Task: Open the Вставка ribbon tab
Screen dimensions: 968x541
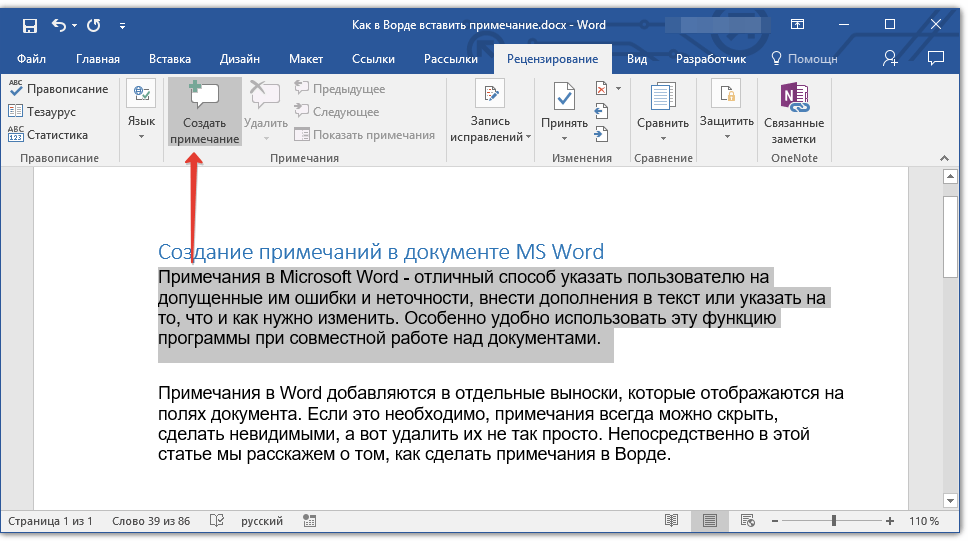Action: click(x=169, y=59)
